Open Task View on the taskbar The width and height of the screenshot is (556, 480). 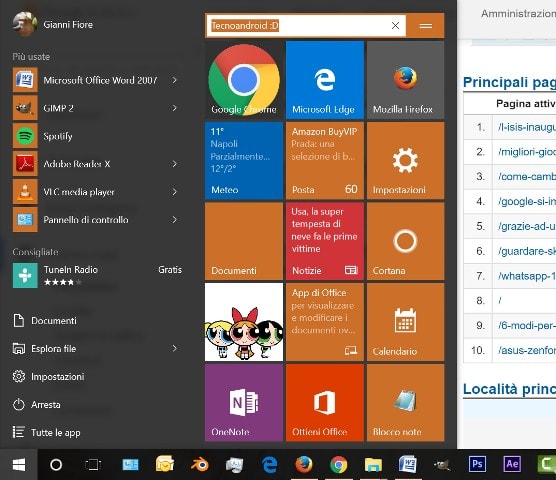point(93,464)
